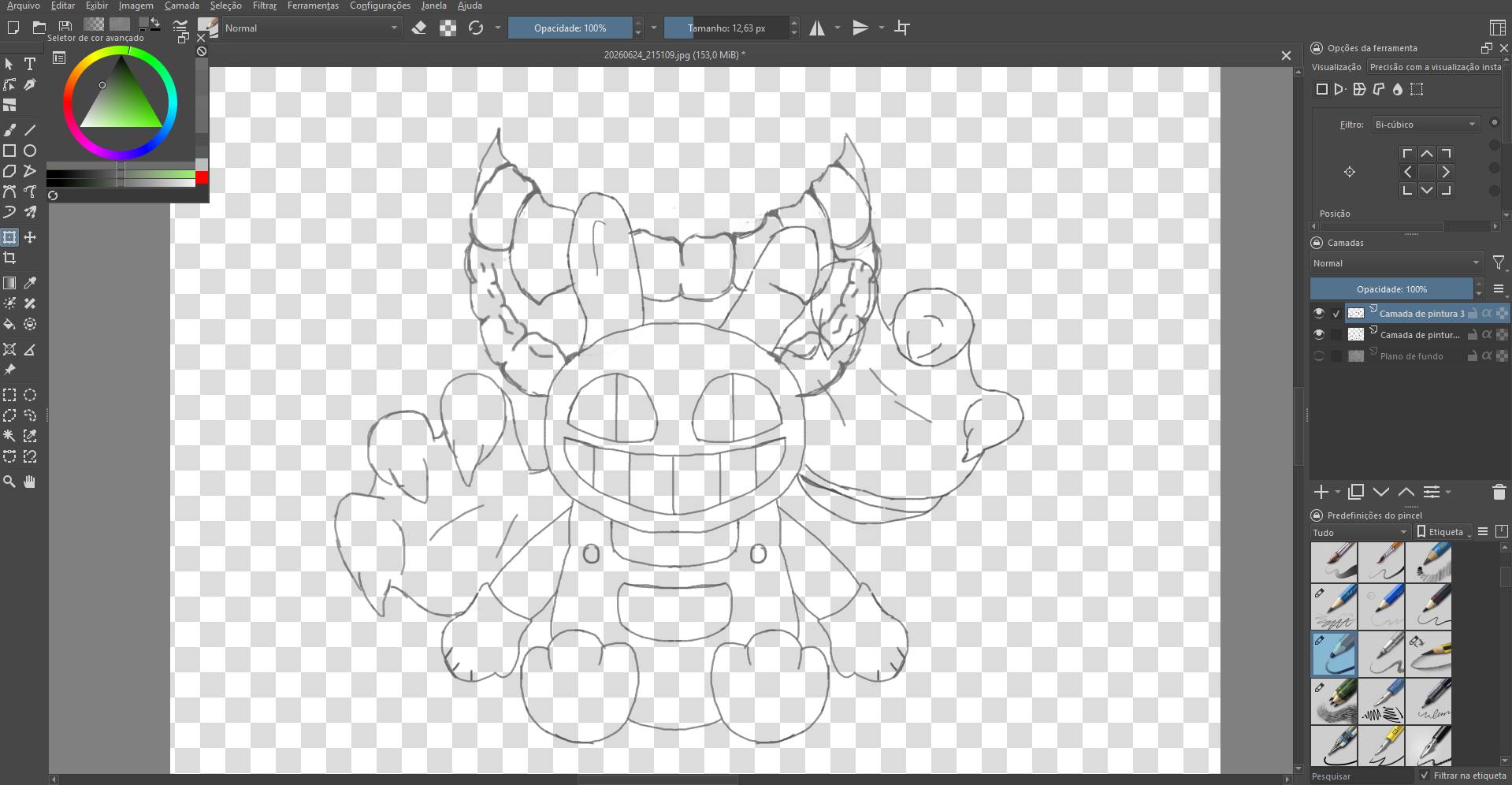
Task: Hide Camada de pintura 3 layer
Action: tap(1319, 313)
